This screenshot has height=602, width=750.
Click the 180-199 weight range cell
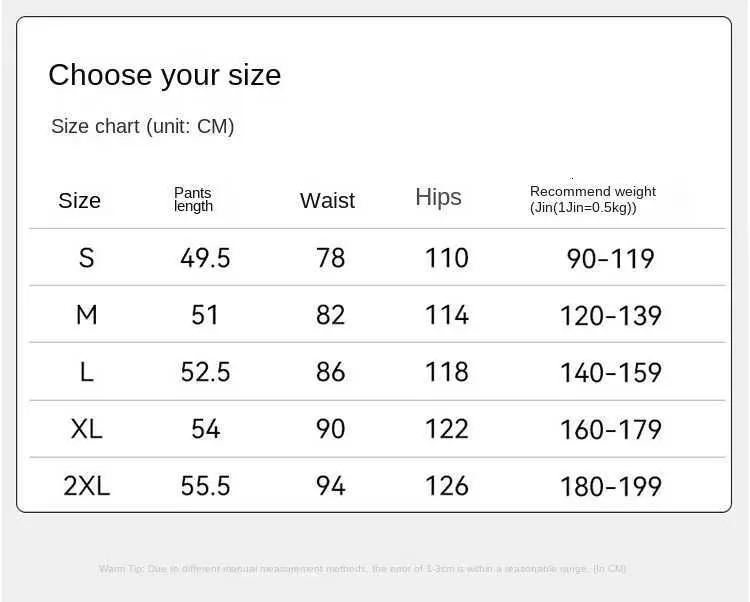coord(610,486)
